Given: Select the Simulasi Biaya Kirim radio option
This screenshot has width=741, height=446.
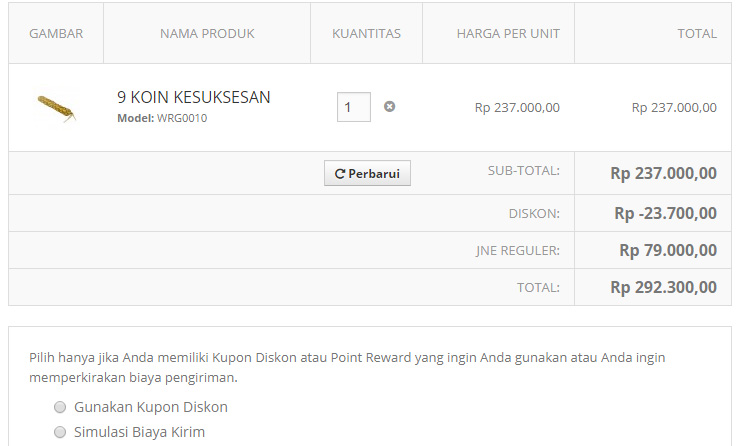Looking at the screenshot, I should [x=60, y=432].
